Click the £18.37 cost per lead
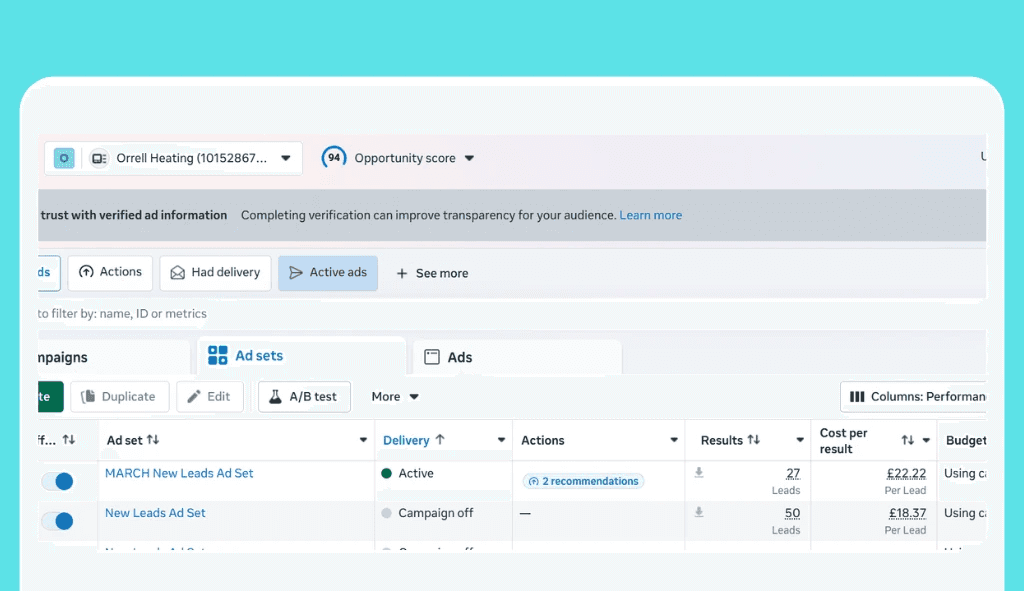This screenshot has height=591, width=1024. coord(907,513)
